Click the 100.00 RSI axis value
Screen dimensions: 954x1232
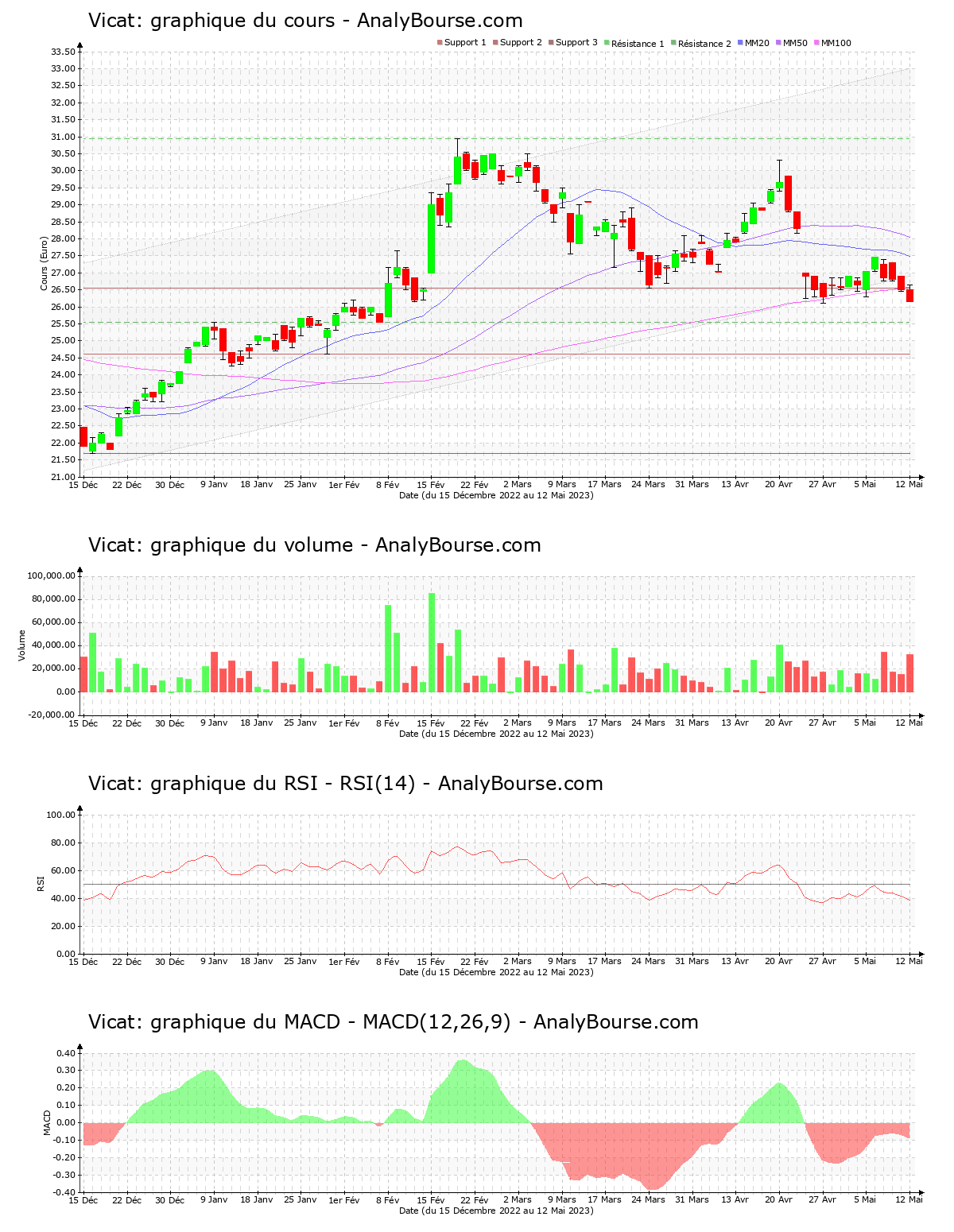tap(61, 815)
